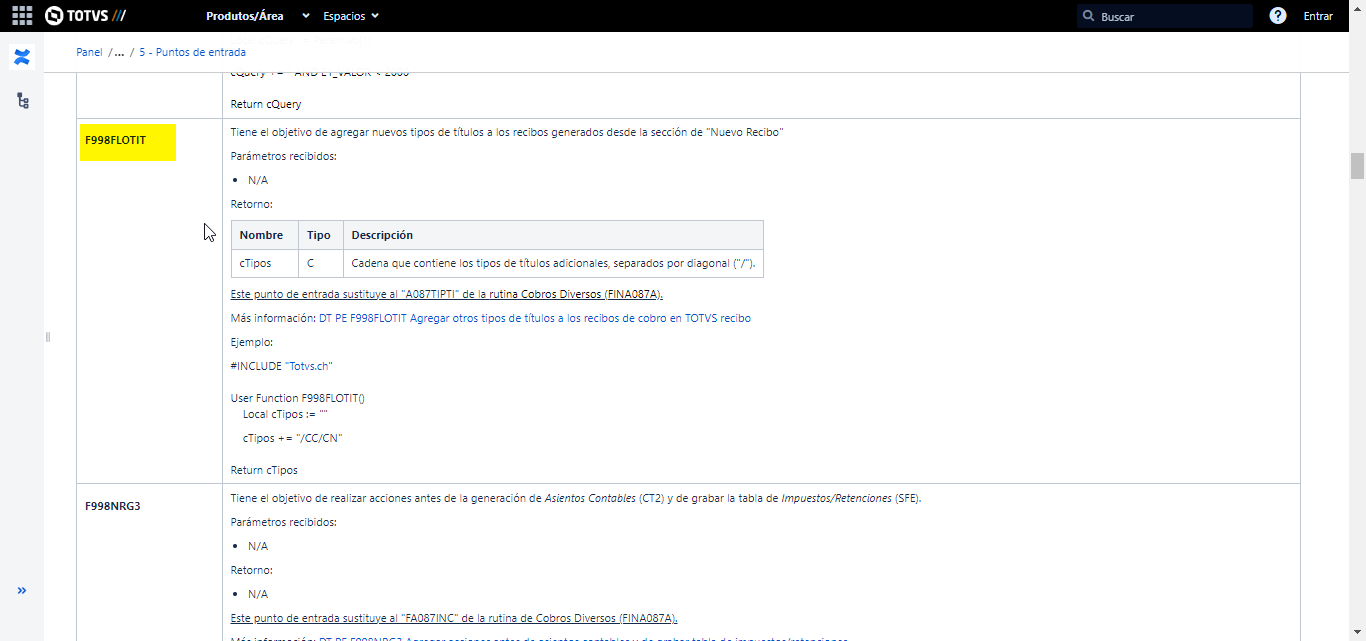Click the Return cTipos line
The image size is (1366, 641).
(264, 470)
